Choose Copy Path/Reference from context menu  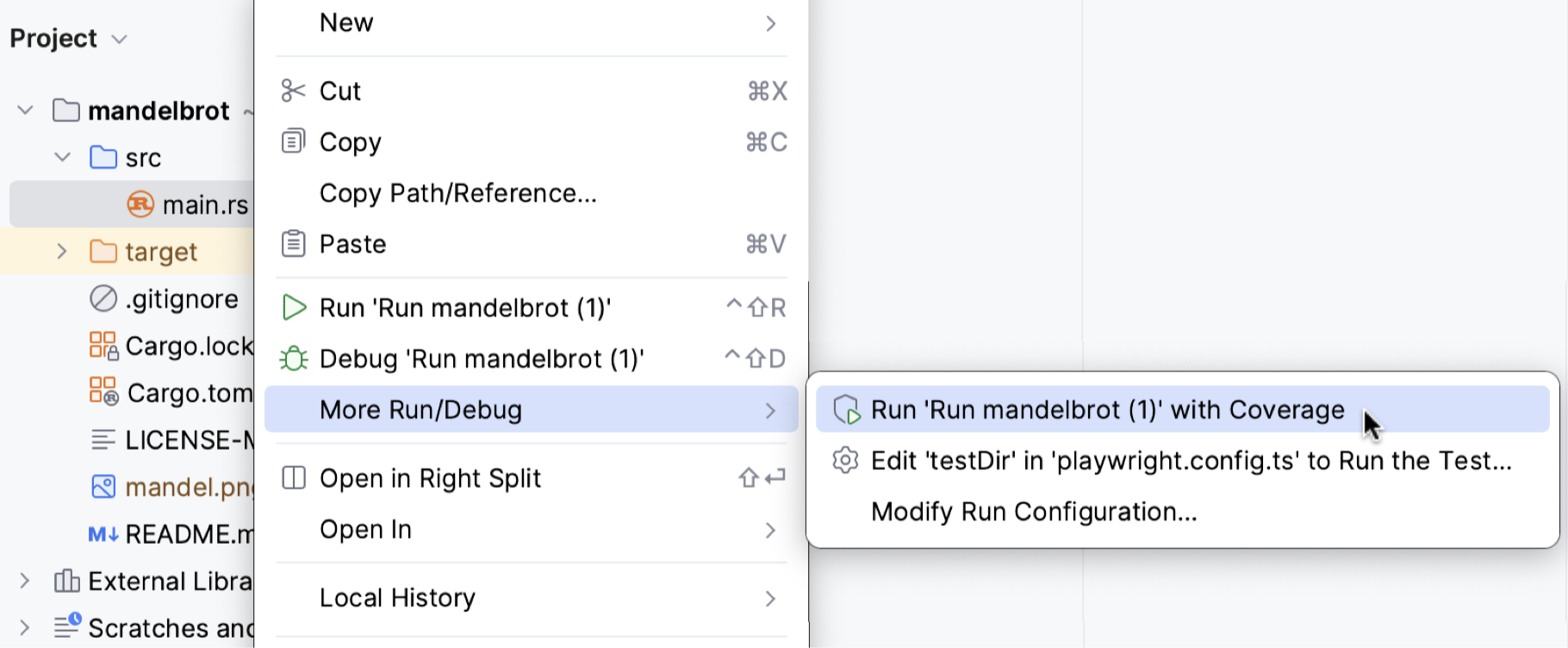pyautogui.click(x=457, y=193)
